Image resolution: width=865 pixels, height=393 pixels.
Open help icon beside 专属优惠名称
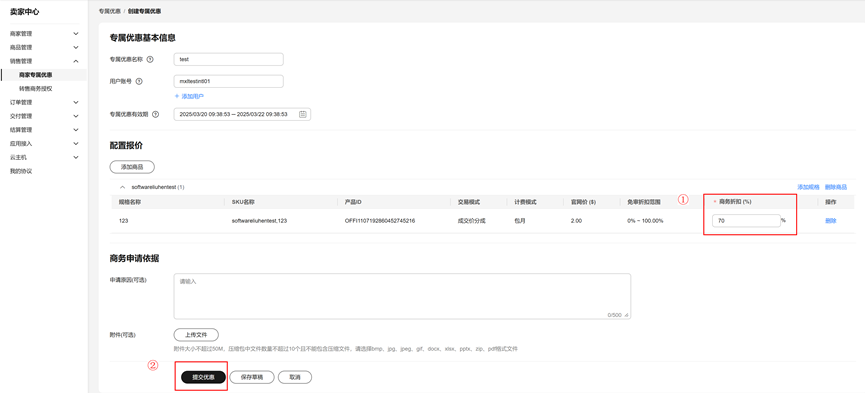coord(150,59)
